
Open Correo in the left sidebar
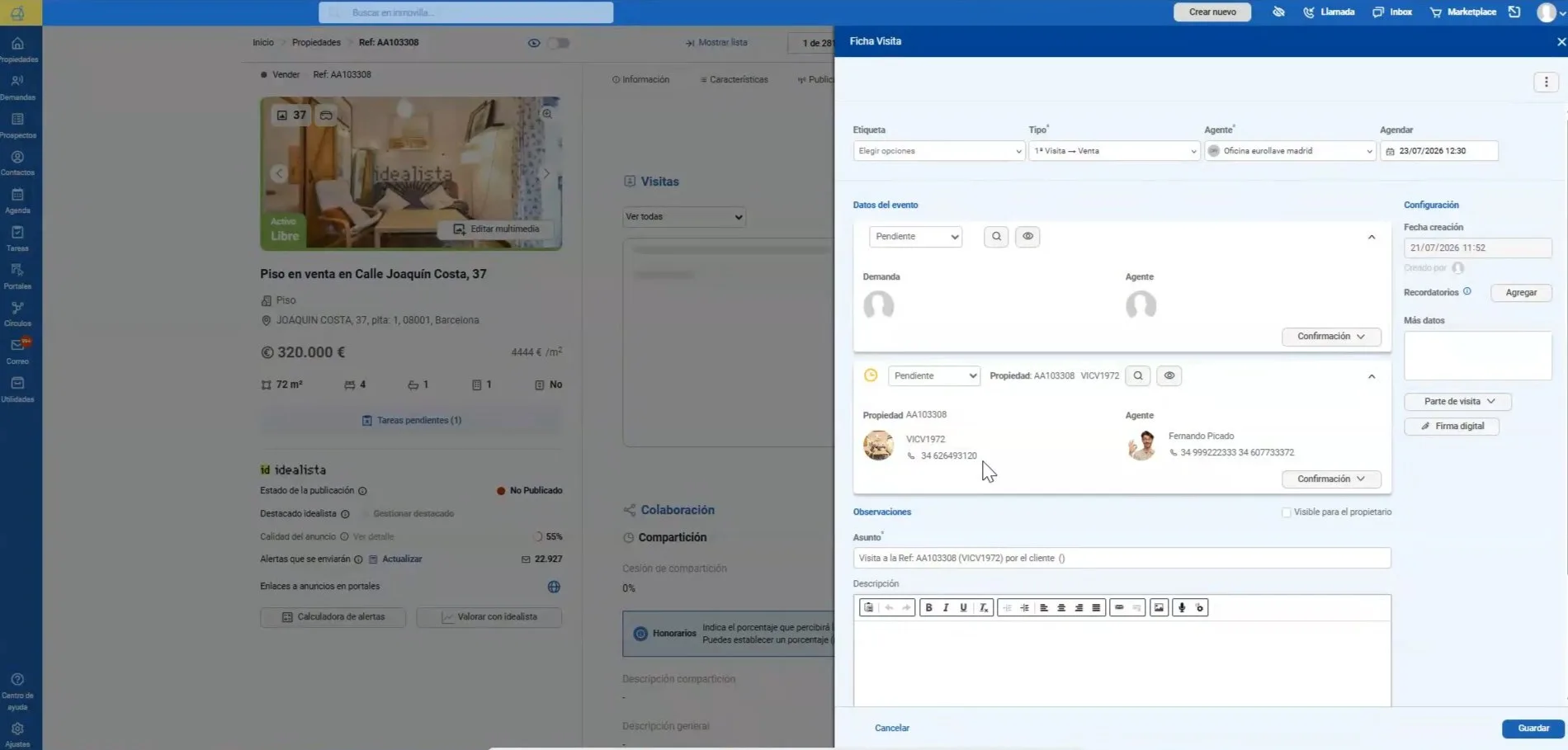pyautogui.click(x=18, y=352)
